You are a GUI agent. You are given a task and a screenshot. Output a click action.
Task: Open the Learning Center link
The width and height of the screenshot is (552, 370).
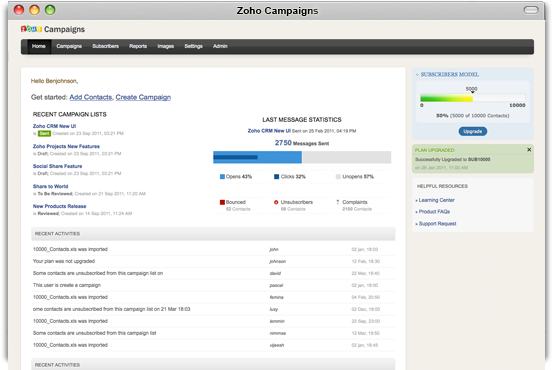(437, 200)
